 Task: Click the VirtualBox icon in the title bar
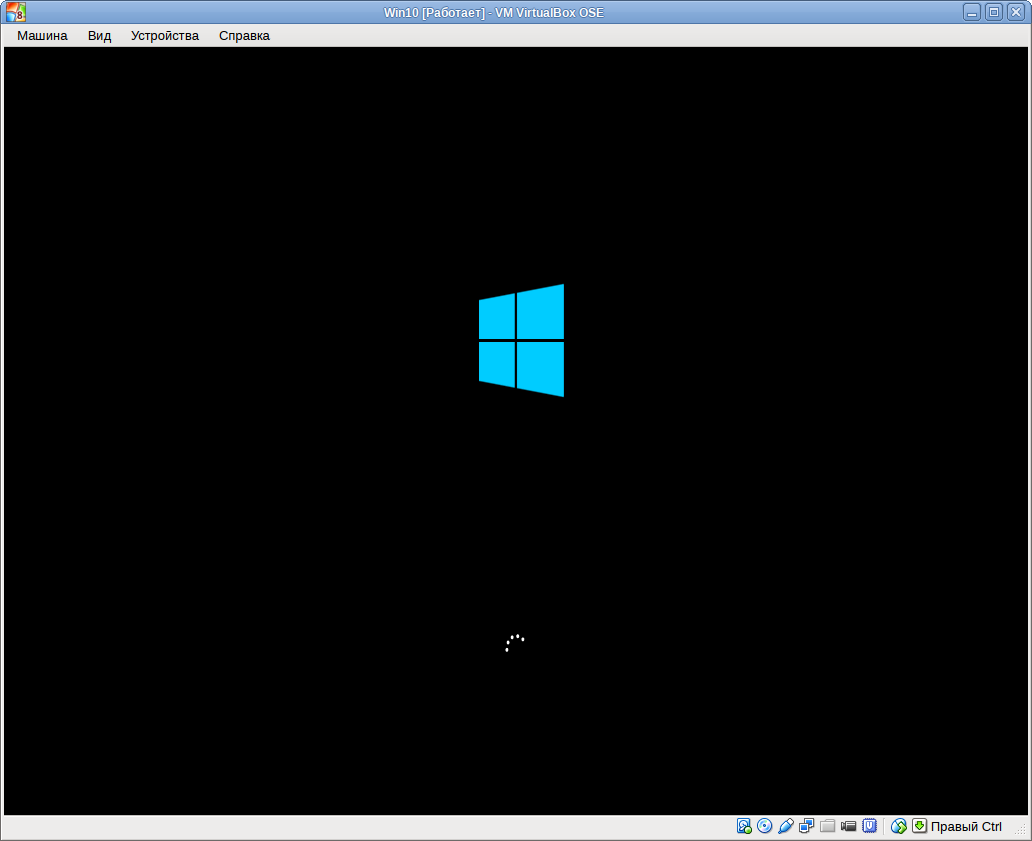[x=16, y=12]
